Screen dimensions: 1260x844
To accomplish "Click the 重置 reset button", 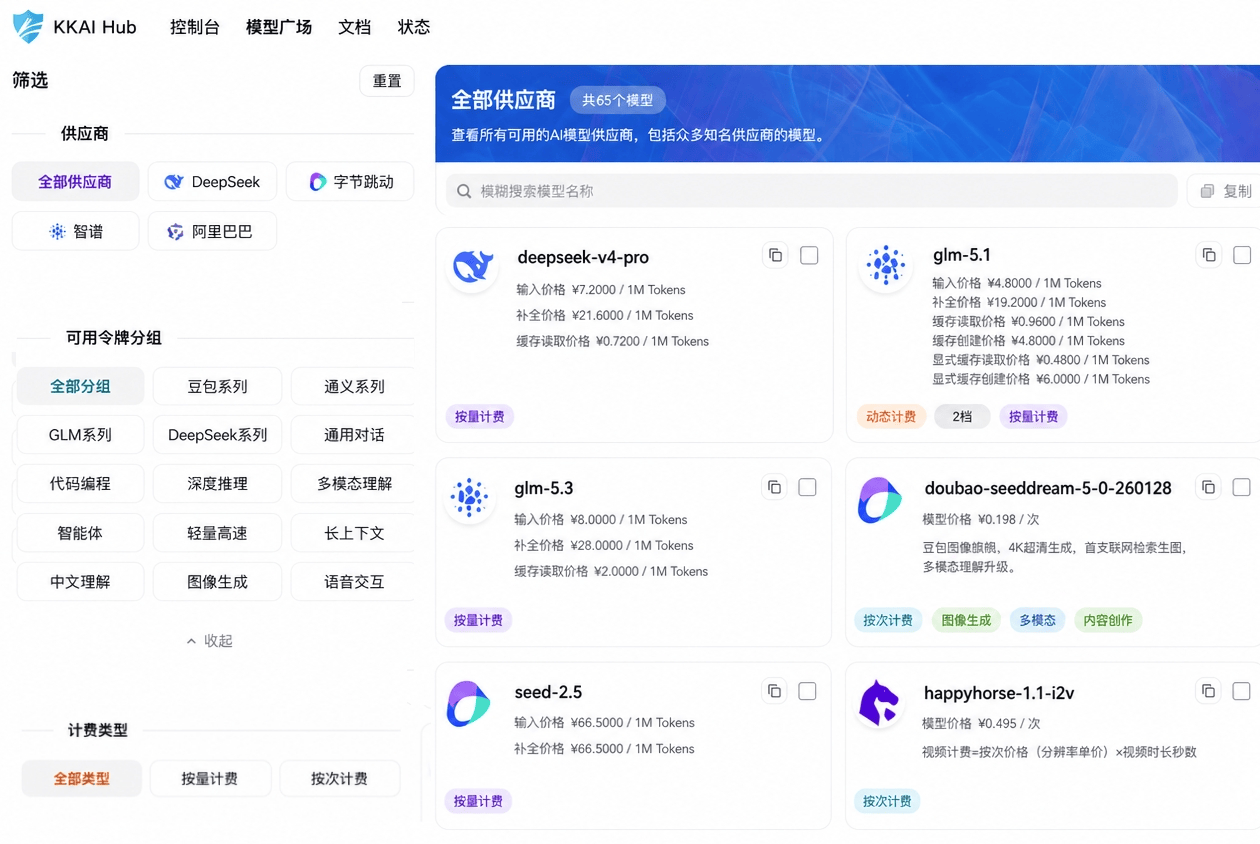I will coord(387,81).
